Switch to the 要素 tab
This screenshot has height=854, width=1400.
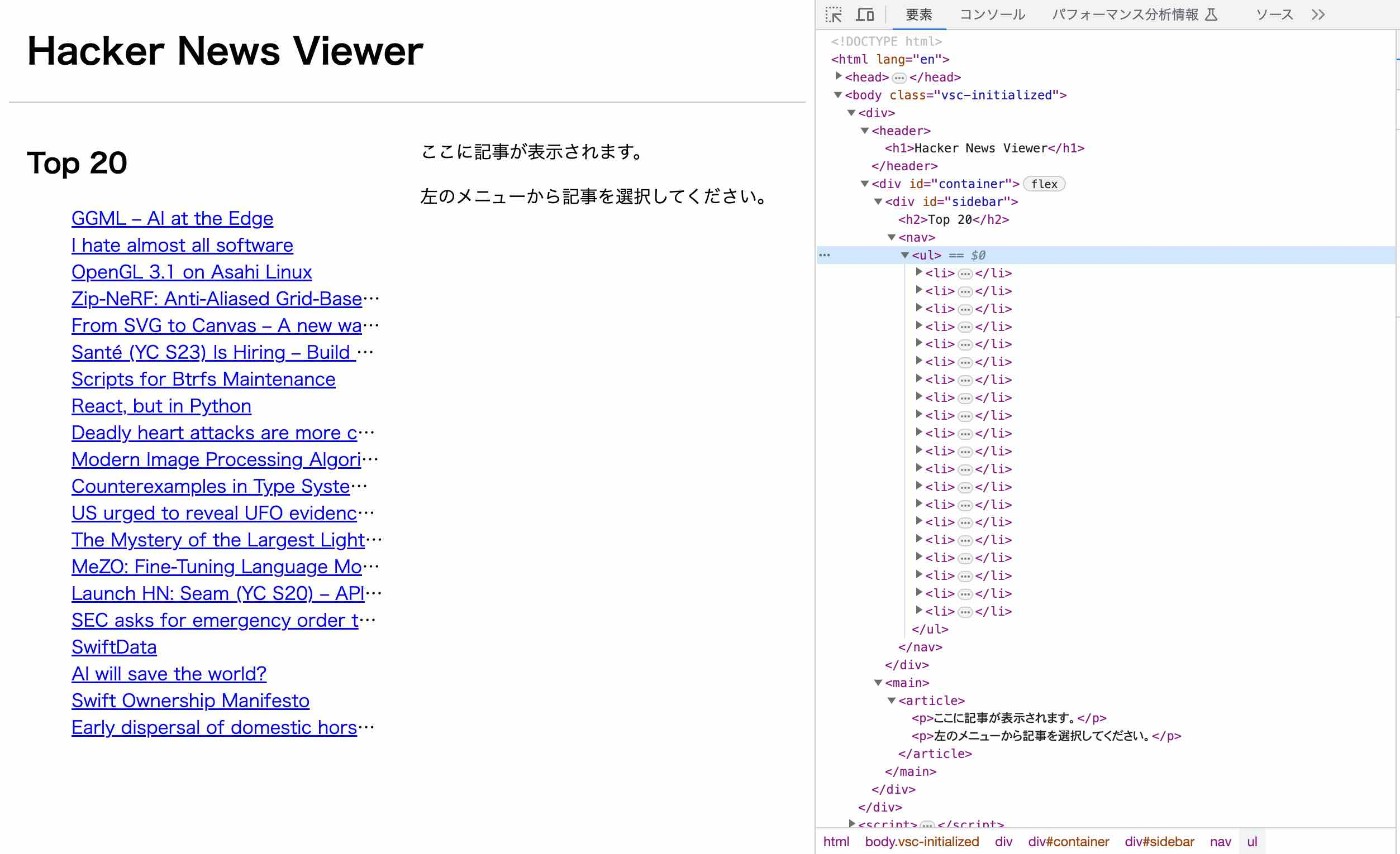[919, 14]
